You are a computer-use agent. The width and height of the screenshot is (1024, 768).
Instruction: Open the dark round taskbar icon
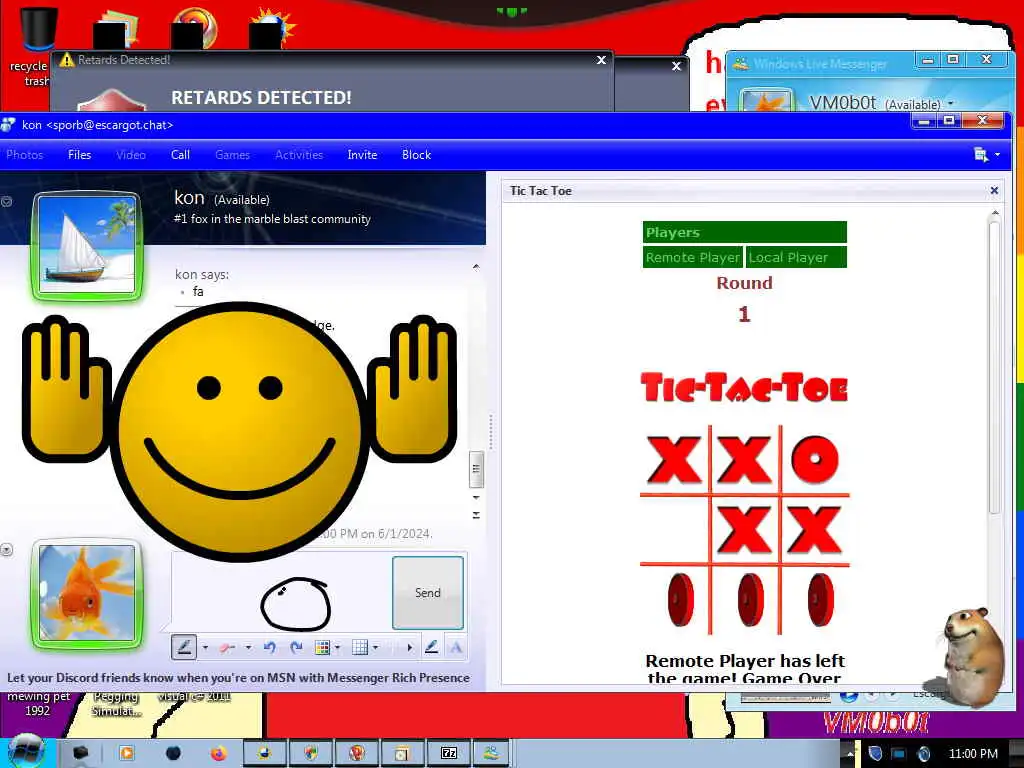[x=173, y=753]
